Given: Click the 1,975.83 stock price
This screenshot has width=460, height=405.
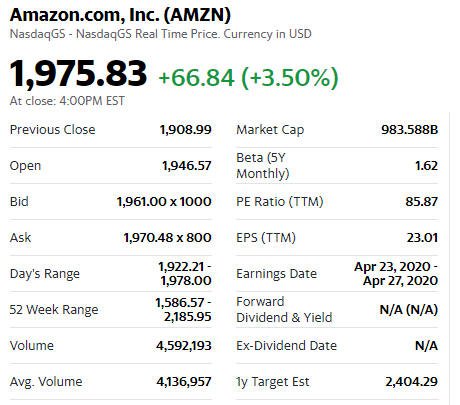Looking at the screenshot, I should pyautogui.click(x=78, y=74).
